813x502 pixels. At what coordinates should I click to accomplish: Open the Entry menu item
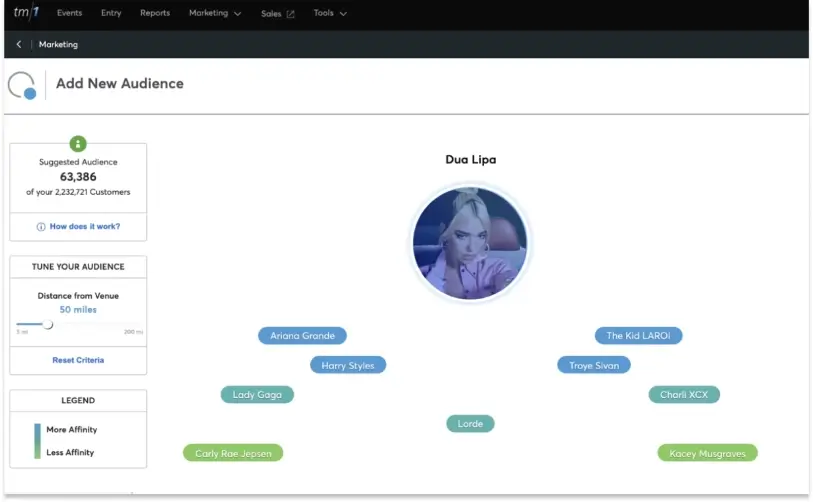(111, 13)
